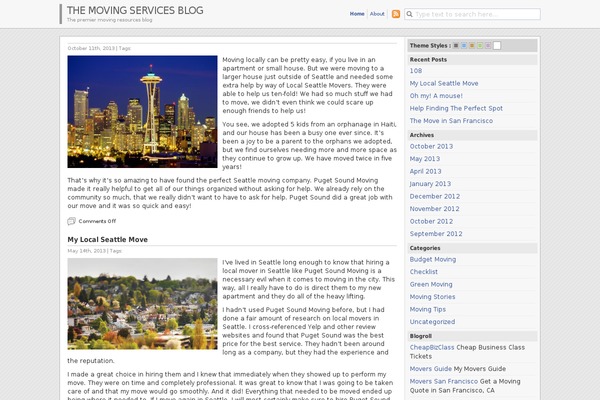The width and height of the screenshot is (600, 400).
Task: Open the About page
Action: pos(377,14)
